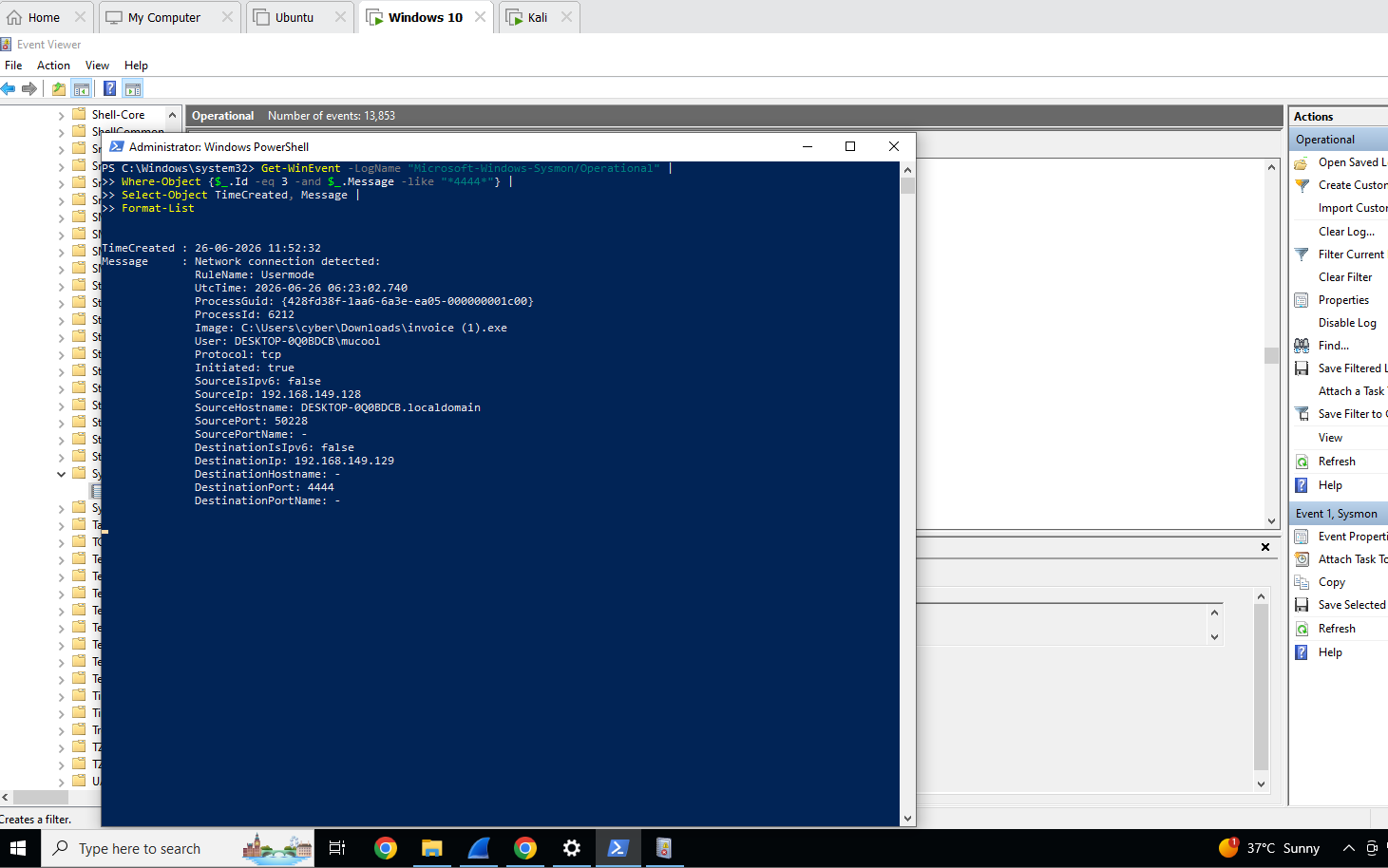The image size is (1388, 868).
Task: Click the Attach Task To This Event icon
Action: (1302, 559)
